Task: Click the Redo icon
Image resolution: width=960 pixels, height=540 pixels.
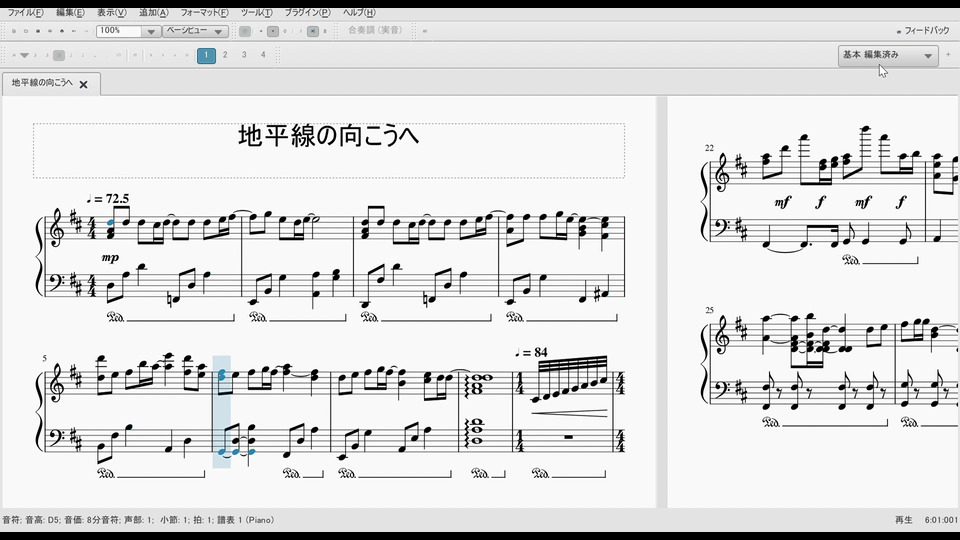Action: [x=86, y=31]
